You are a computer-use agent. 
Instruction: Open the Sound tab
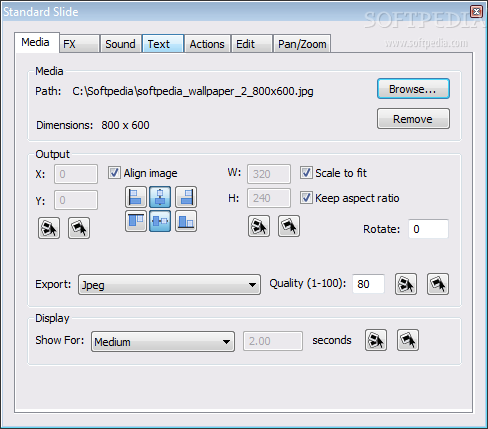tap(121, 44)
